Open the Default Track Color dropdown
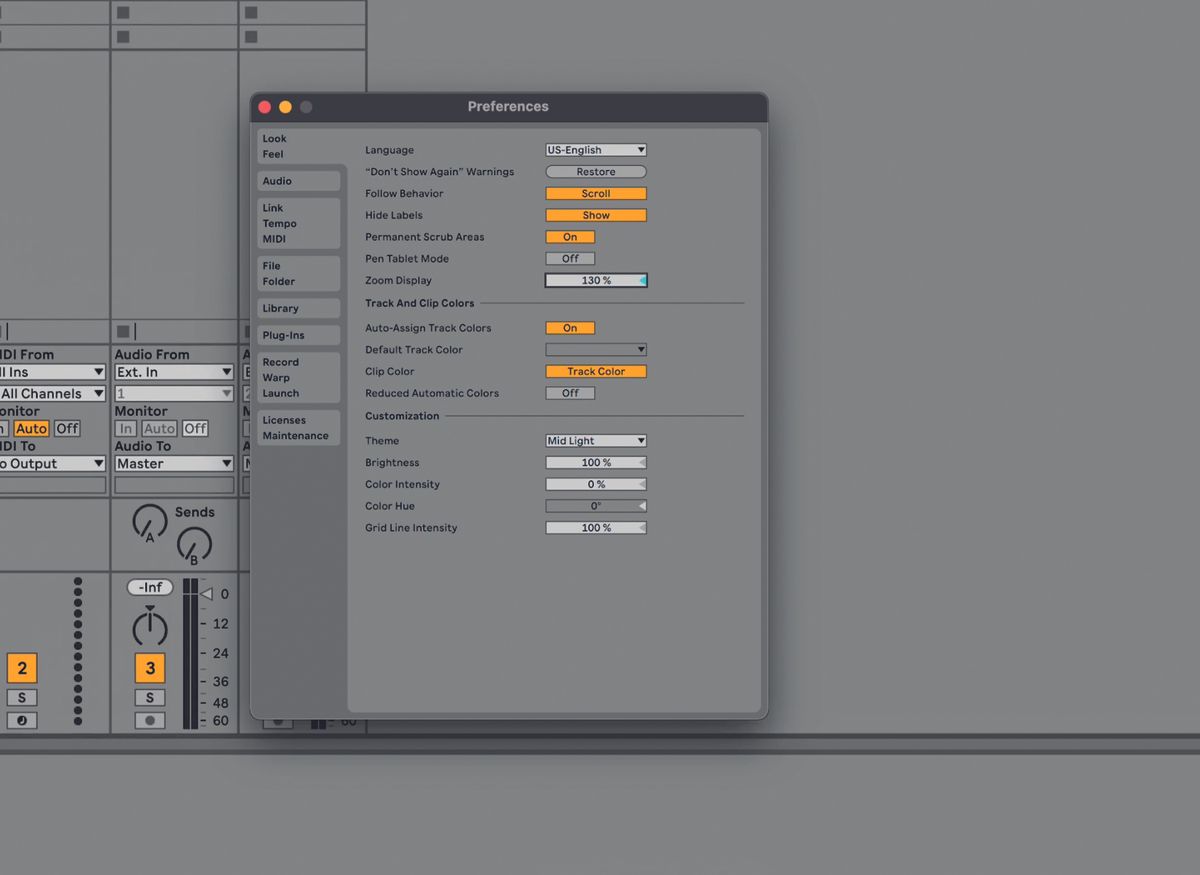Screen dimensions: 1200x875 click(596, 350)
